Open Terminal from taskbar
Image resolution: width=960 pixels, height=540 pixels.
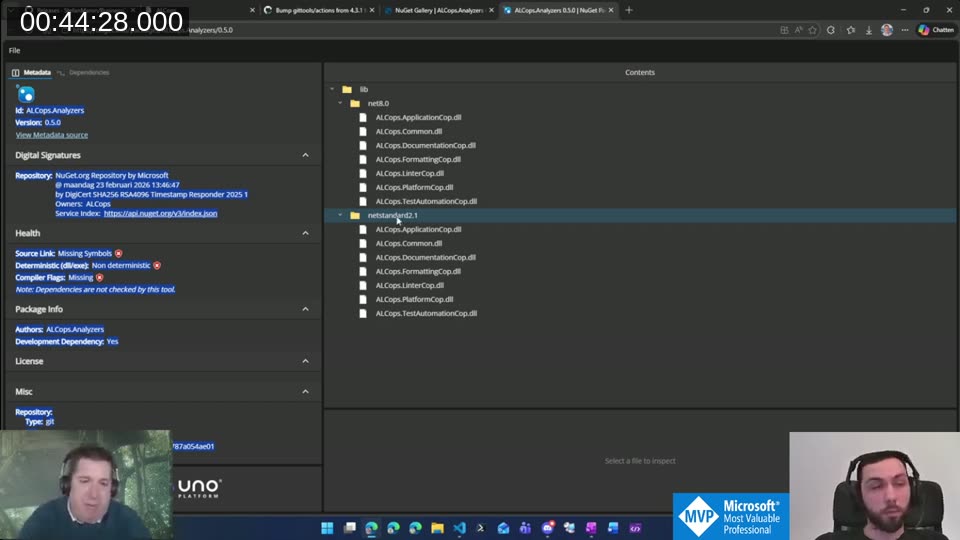(x=481, y=528)
